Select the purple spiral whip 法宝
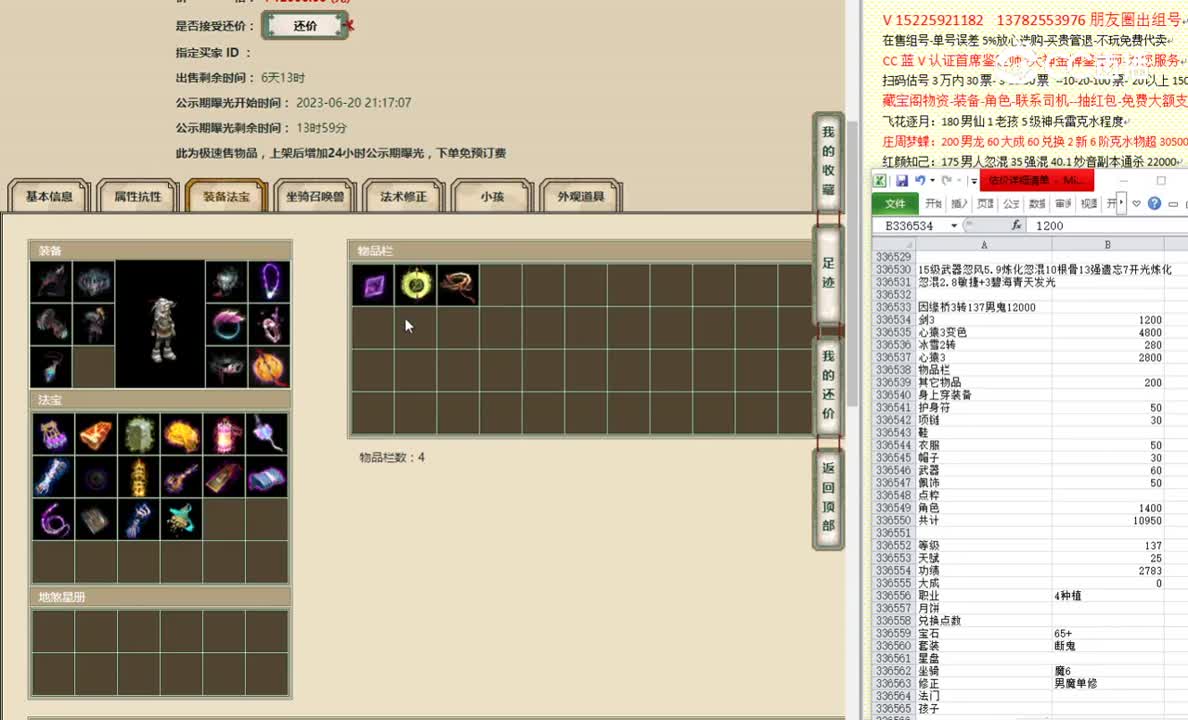Viewport: 1188px width, 720px height. (53, 520)
